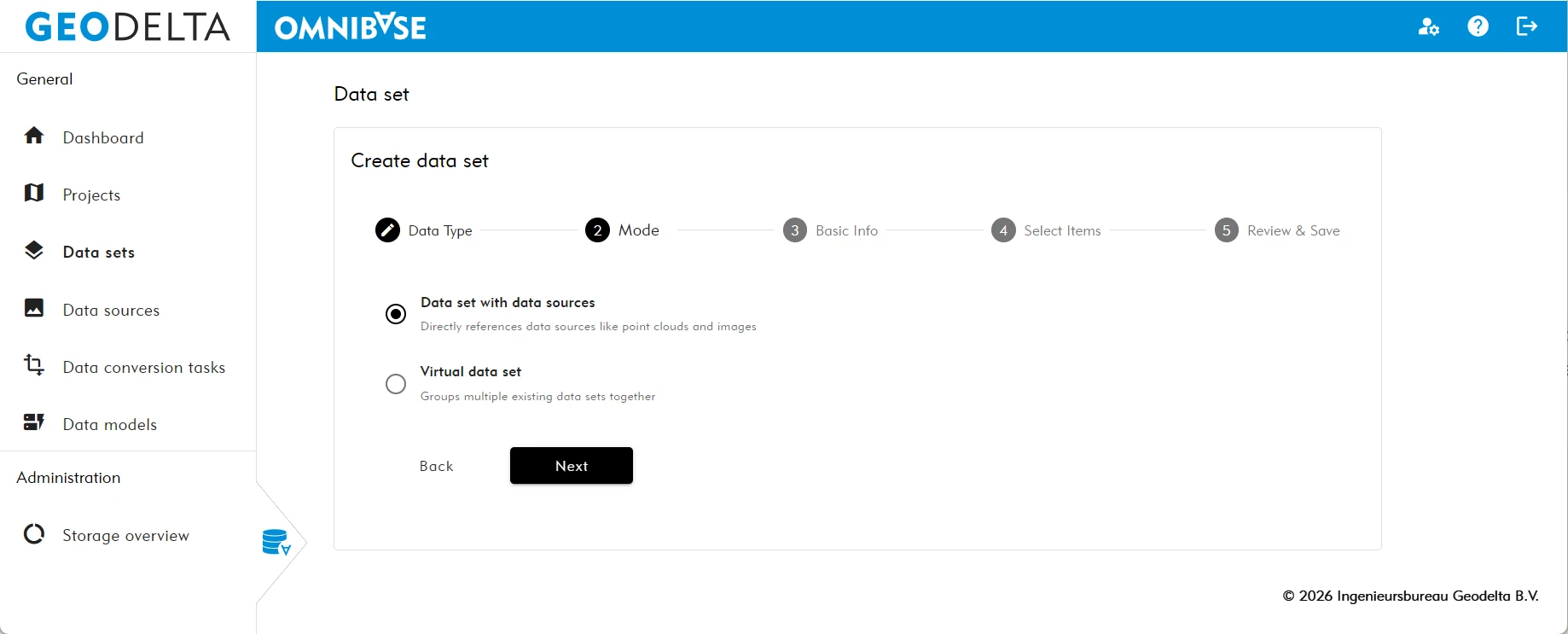
Task: Click the Storage overview circle icon
Action: coord(34,534)
